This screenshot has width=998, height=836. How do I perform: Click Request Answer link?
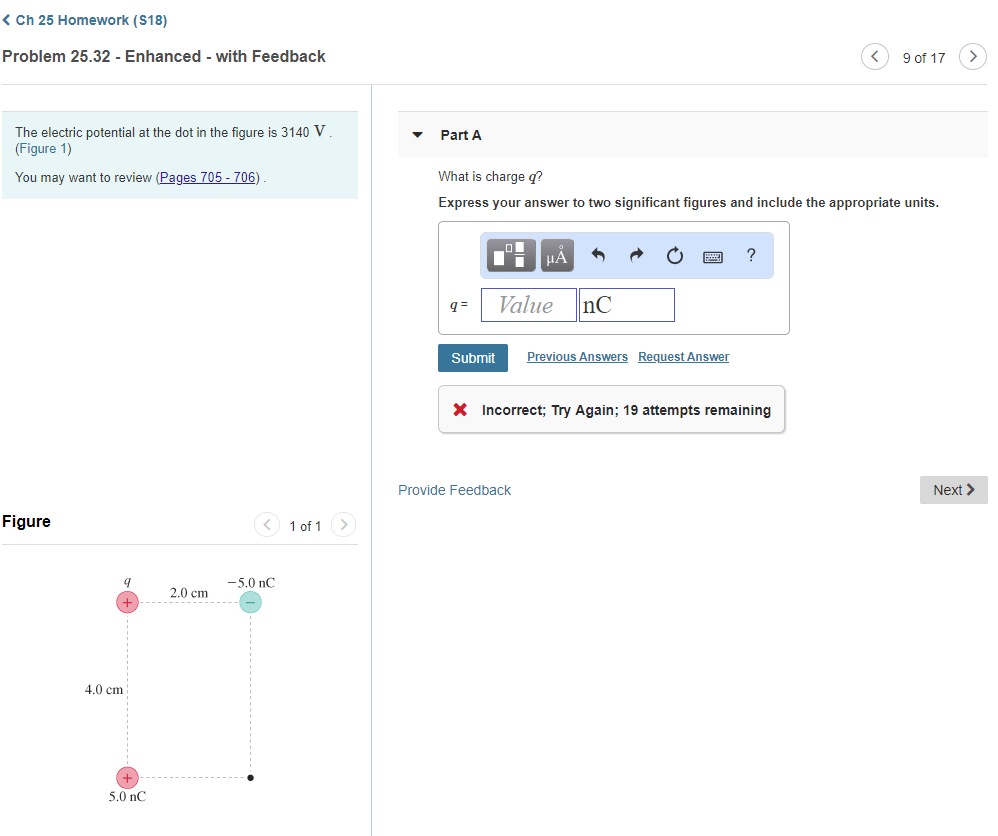click(683, 357)
